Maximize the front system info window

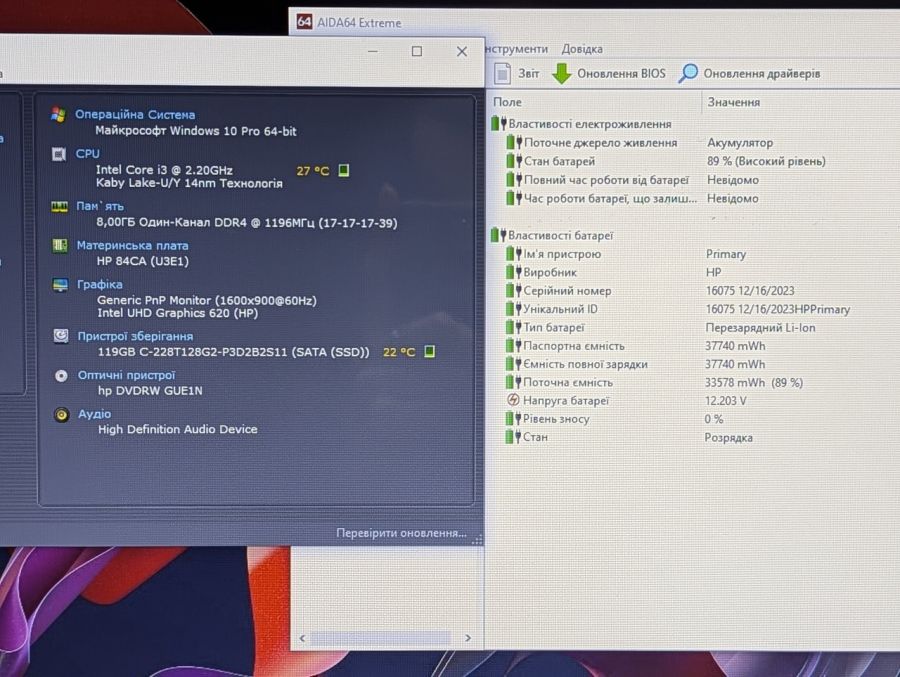tap(417, 51)
